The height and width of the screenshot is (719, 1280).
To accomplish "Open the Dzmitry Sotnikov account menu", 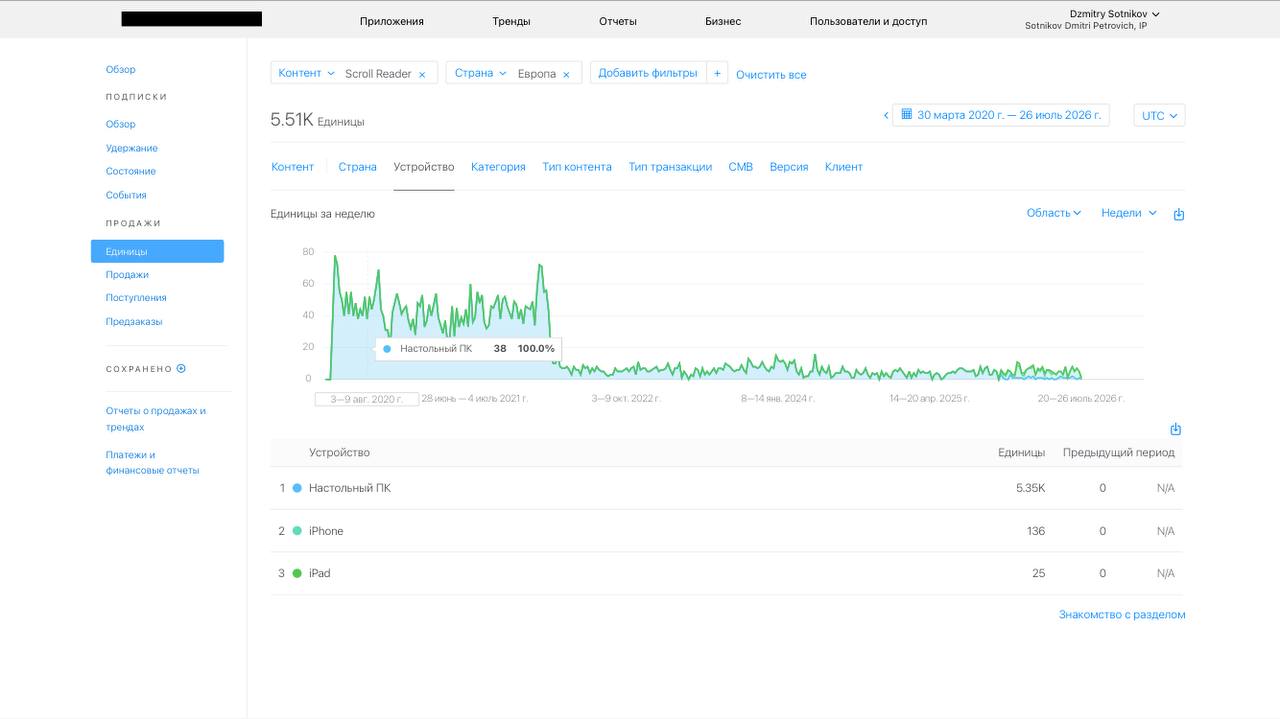I will tap(1114, 14).
